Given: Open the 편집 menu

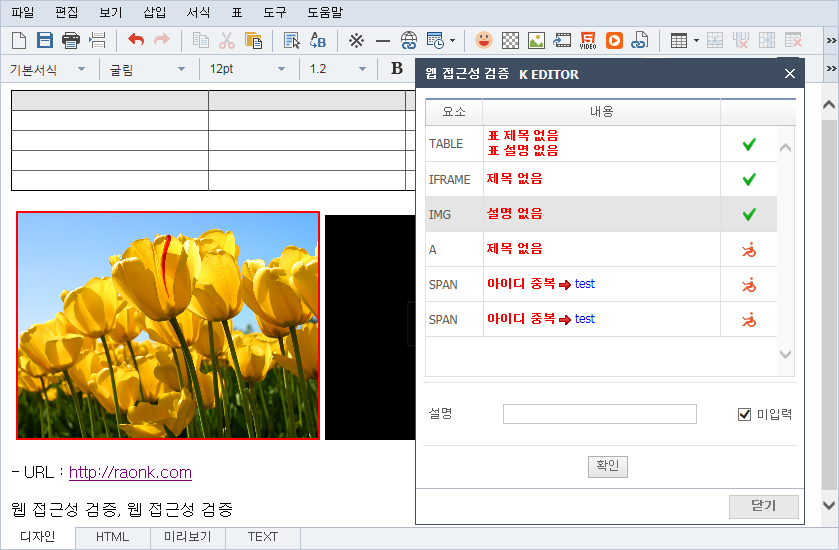Looking at the screenshot, I should click(66, 12).
